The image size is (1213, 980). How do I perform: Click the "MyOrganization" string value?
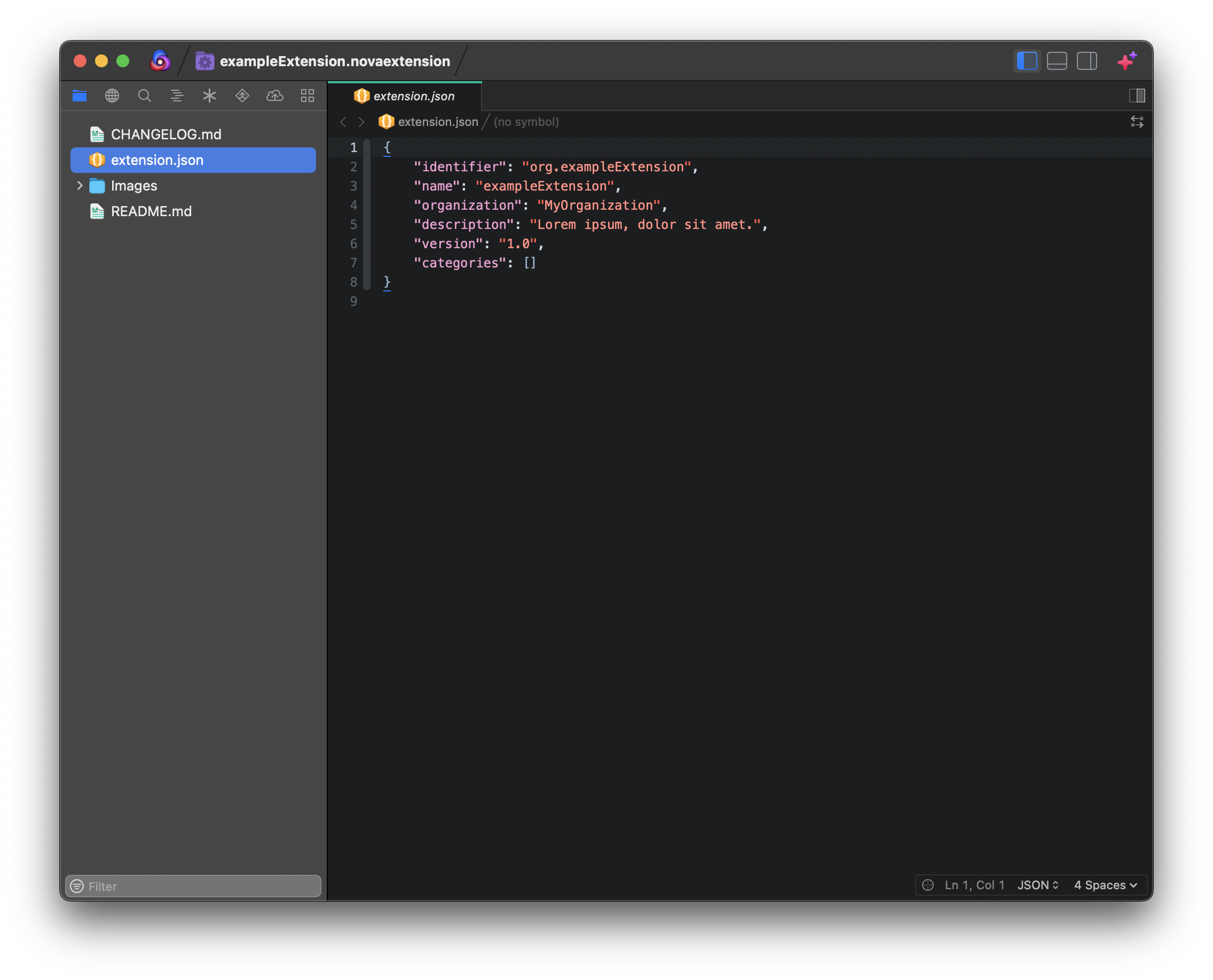[598, 206]
